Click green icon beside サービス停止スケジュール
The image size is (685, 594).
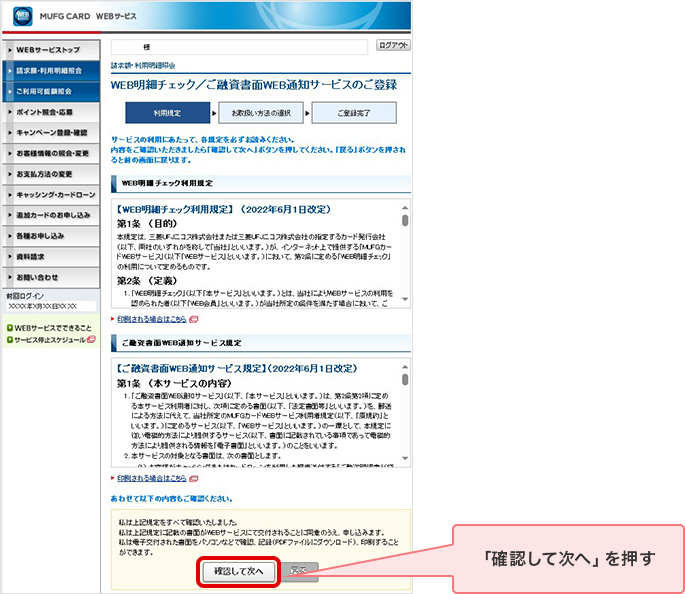click(x=9, y=340)
